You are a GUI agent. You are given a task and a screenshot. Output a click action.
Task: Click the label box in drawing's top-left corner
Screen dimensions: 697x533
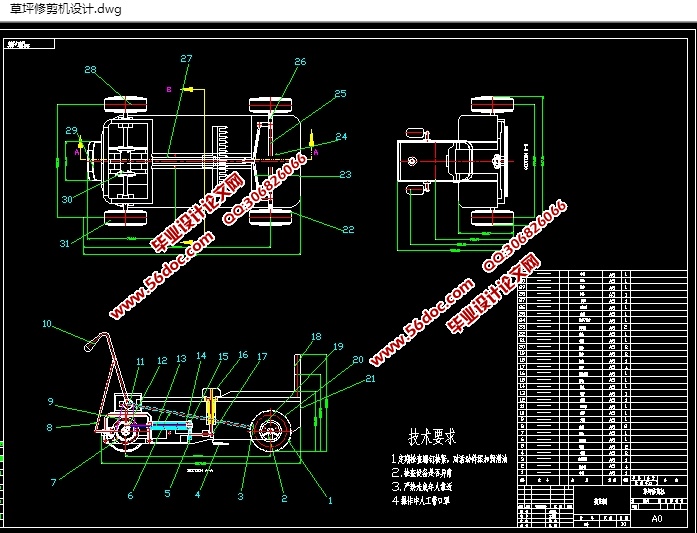(x=29, y=44)
